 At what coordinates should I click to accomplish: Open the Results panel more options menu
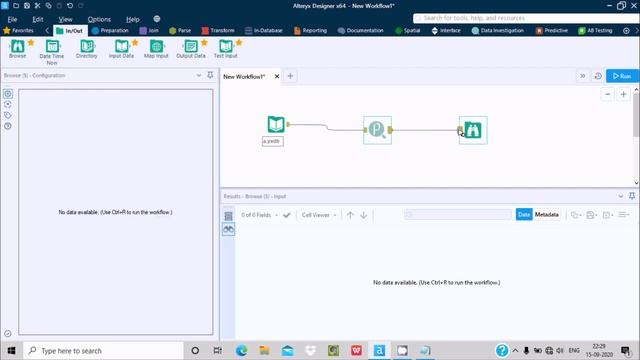(x=624, y=215)
